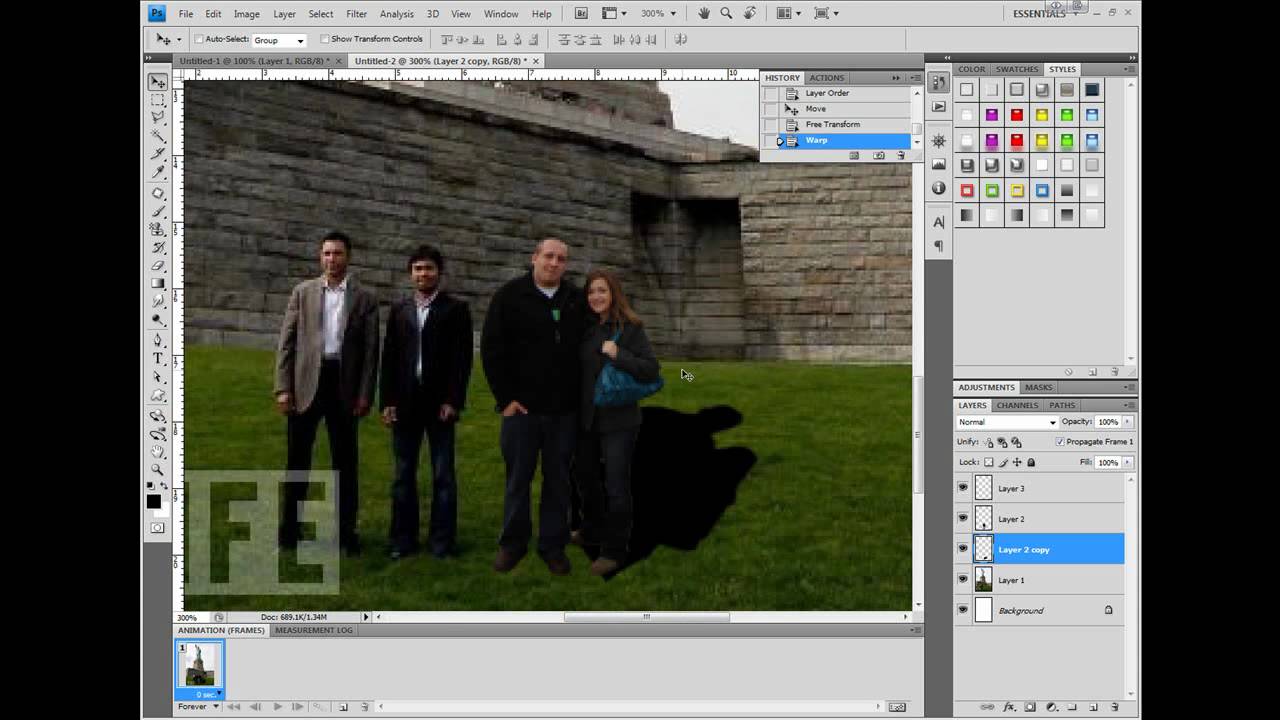Select the Path Selection tool
The image size is (1280, 720).
click(x=158, y=377)
